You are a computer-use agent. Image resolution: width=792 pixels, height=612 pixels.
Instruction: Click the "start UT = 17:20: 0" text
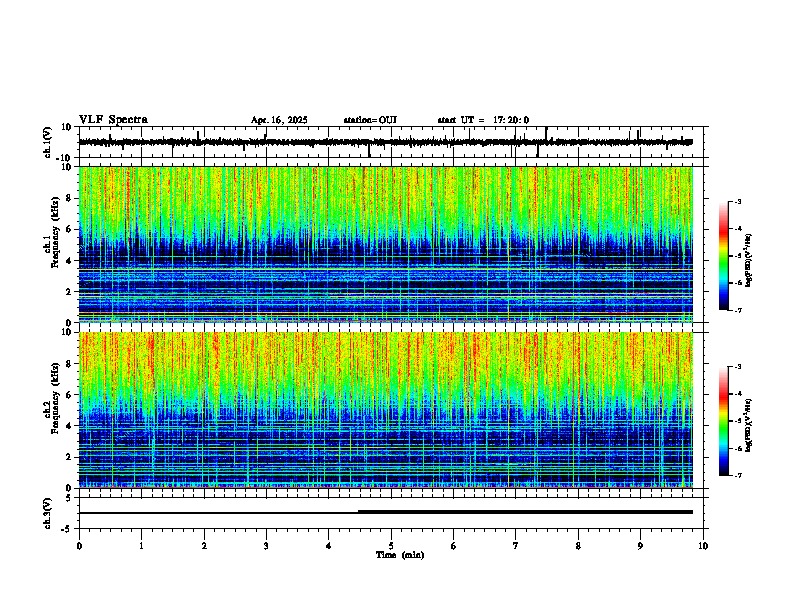(x=483, y=120)
